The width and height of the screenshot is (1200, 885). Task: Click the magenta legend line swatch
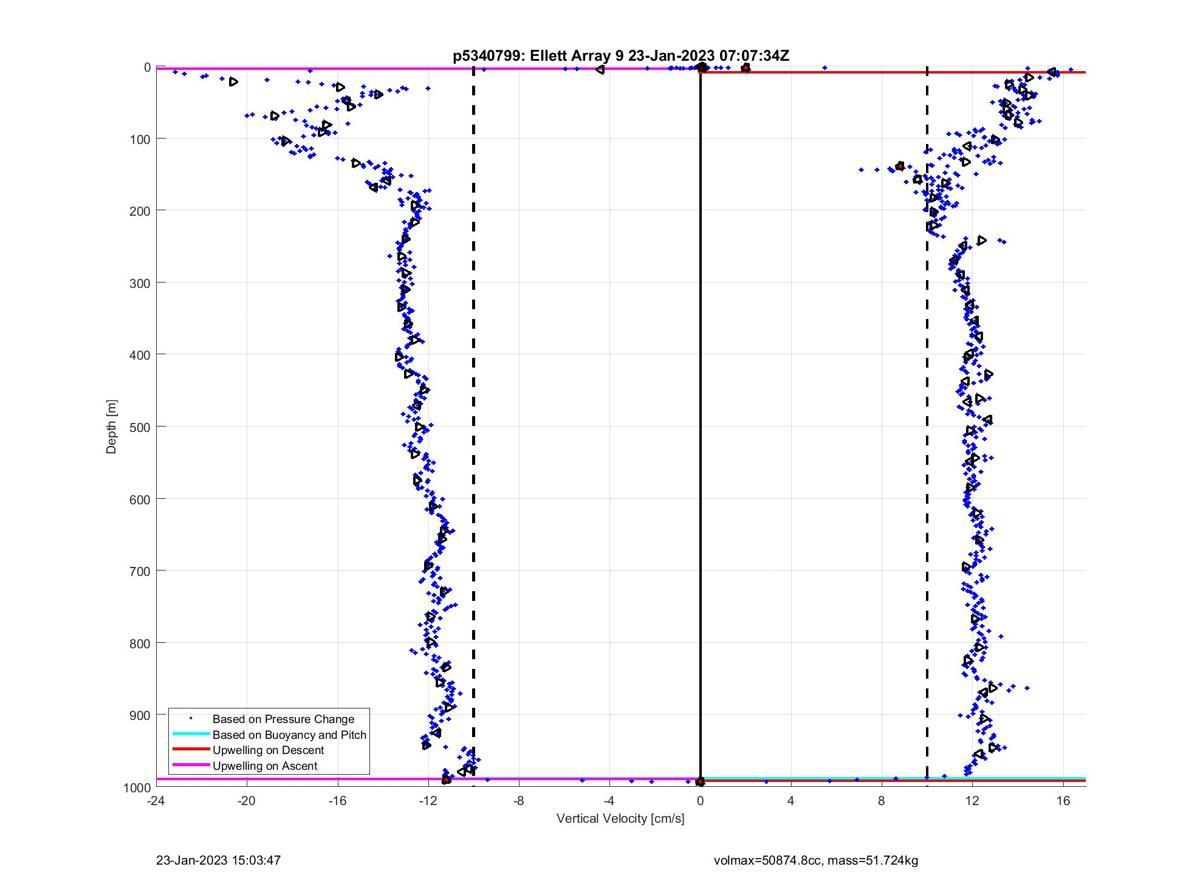(x=190, y=766)
